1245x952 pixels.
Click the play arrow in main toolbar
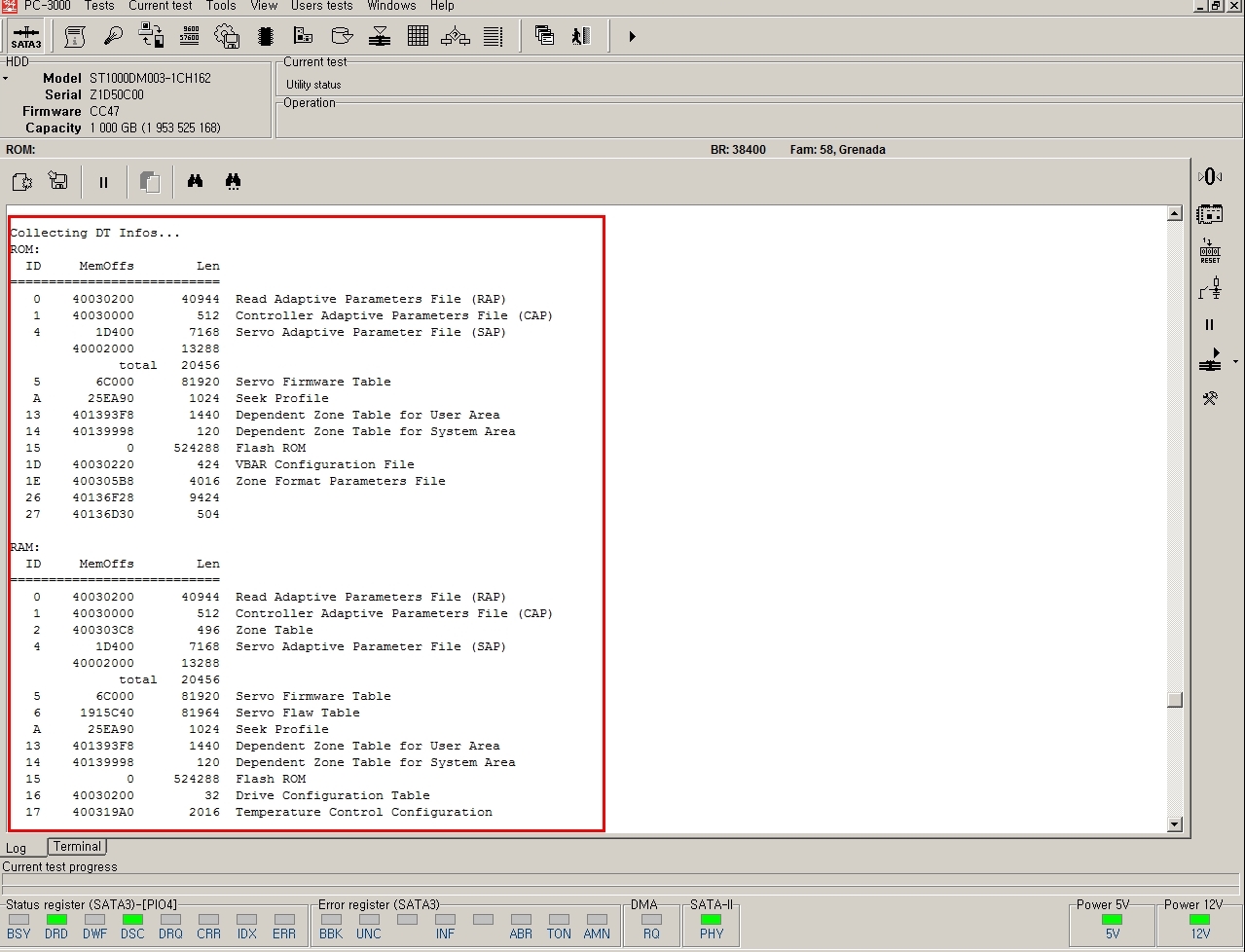pos(632,37)
